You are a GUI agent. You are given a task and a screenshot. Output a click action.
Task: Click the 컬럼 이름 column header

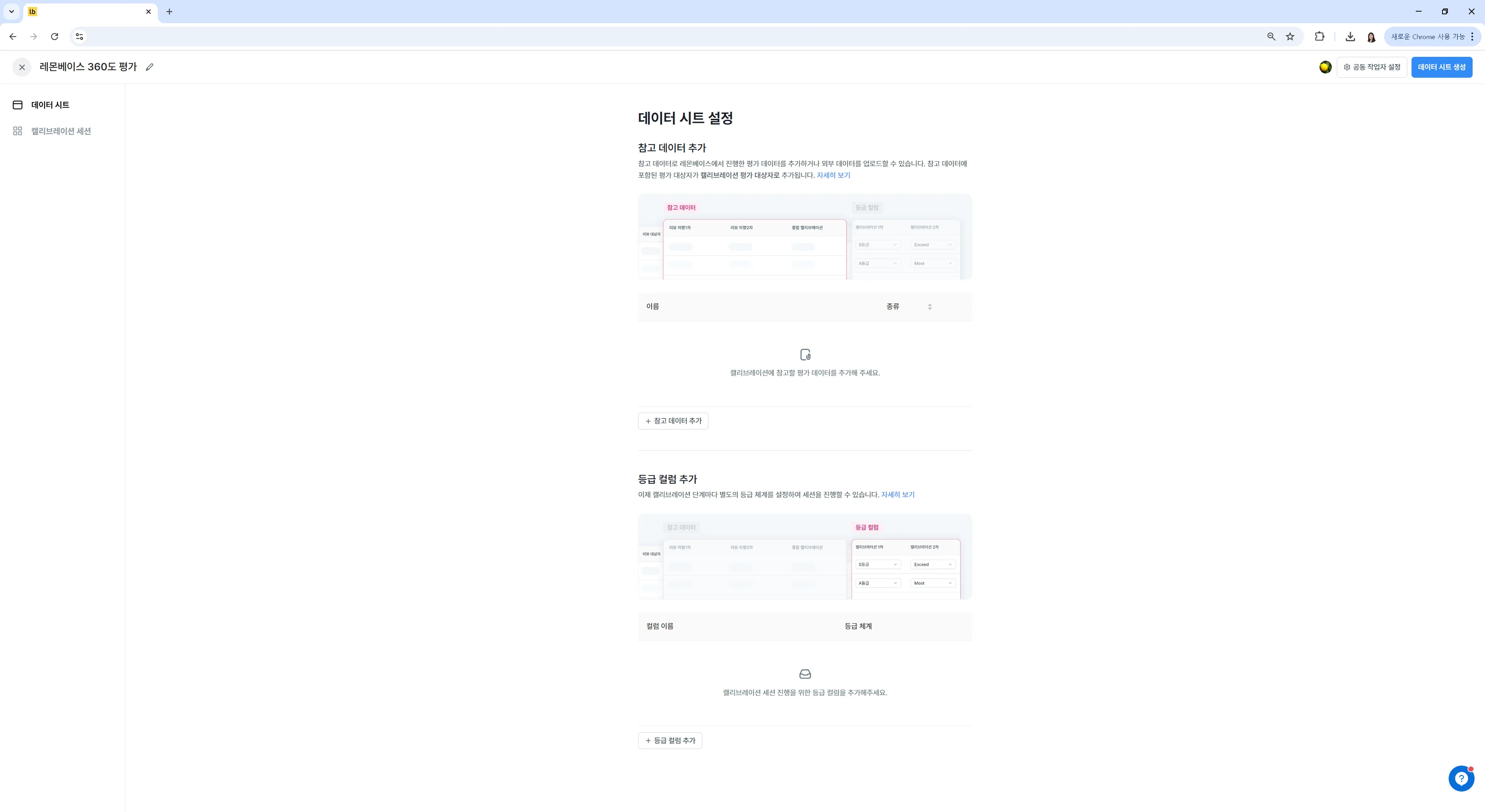[659, 626]
